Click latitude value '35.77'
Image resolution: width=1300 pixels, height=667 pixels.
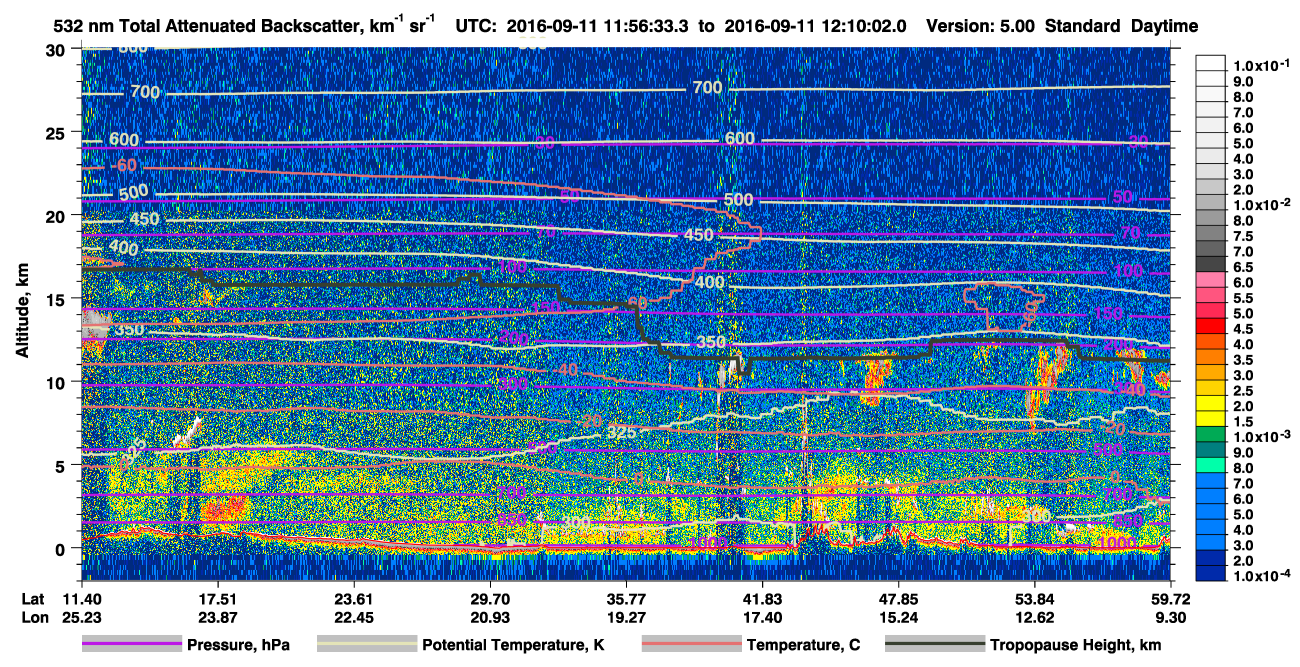click(x=626, y=599)
